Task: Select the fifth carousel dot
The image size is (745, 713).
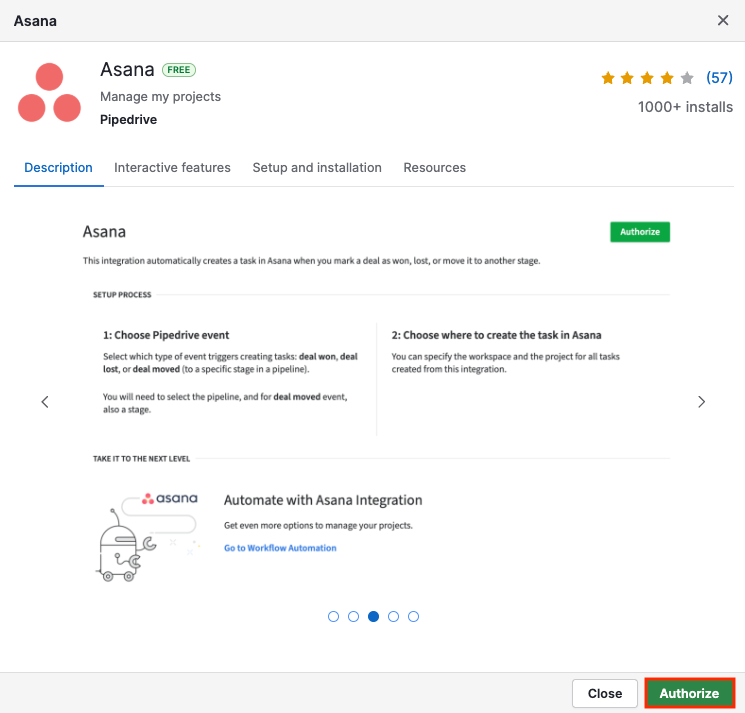Action: click(414, 617)
